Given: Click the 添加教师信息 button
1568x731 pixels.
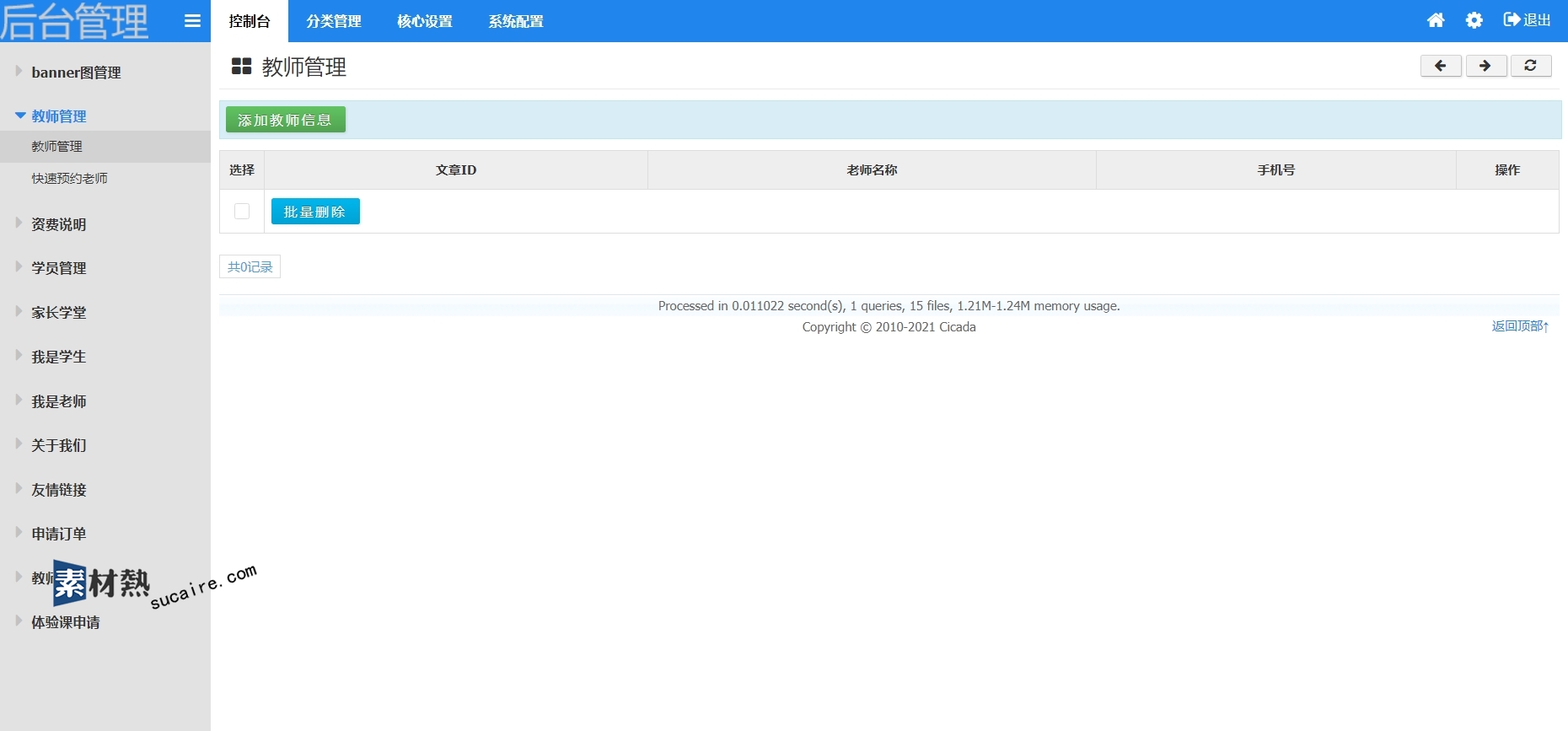Looking at the screenshot, I should pos(286,120).
